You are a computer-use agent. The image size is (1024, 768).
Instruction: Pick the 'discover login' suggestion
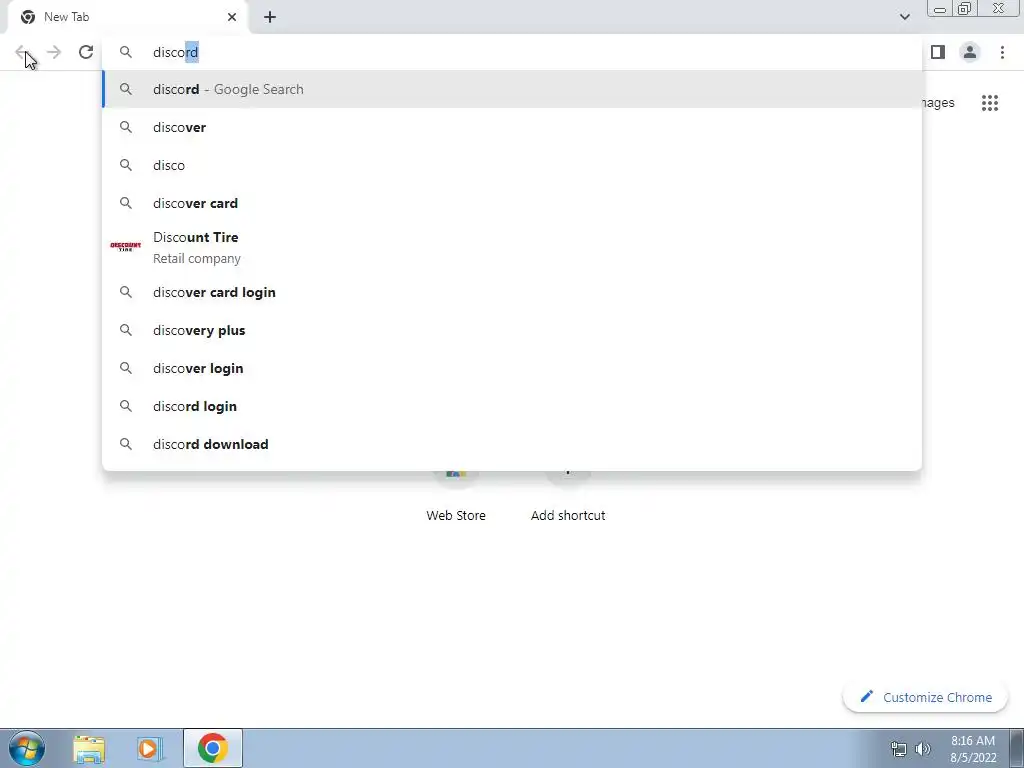click(512, 368)
